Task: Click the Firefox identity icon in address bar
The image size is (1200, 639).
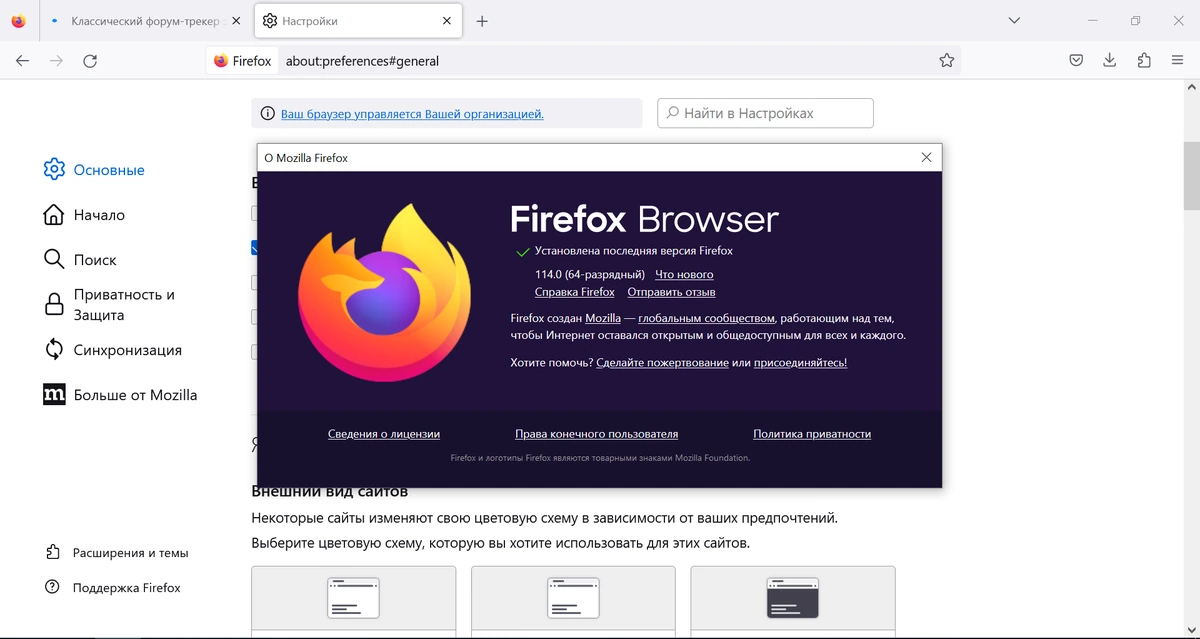Action: click(x=242, y=61)
